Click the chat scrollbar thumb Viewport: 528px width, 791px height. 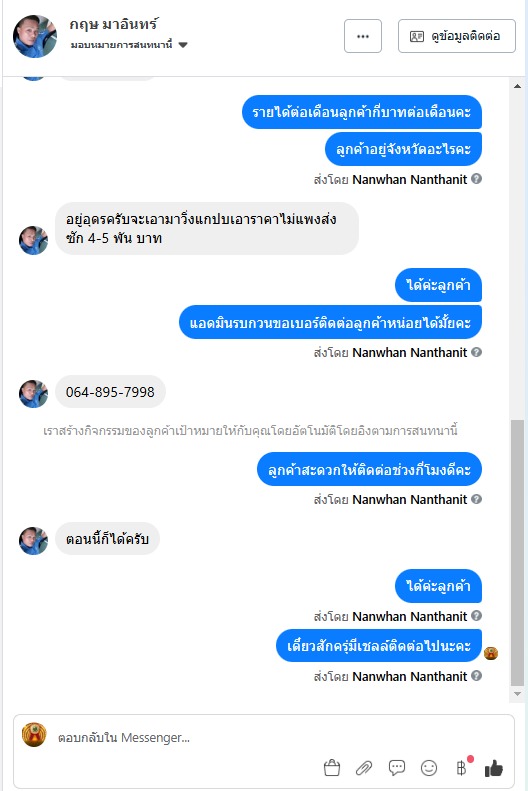point(517,552)
